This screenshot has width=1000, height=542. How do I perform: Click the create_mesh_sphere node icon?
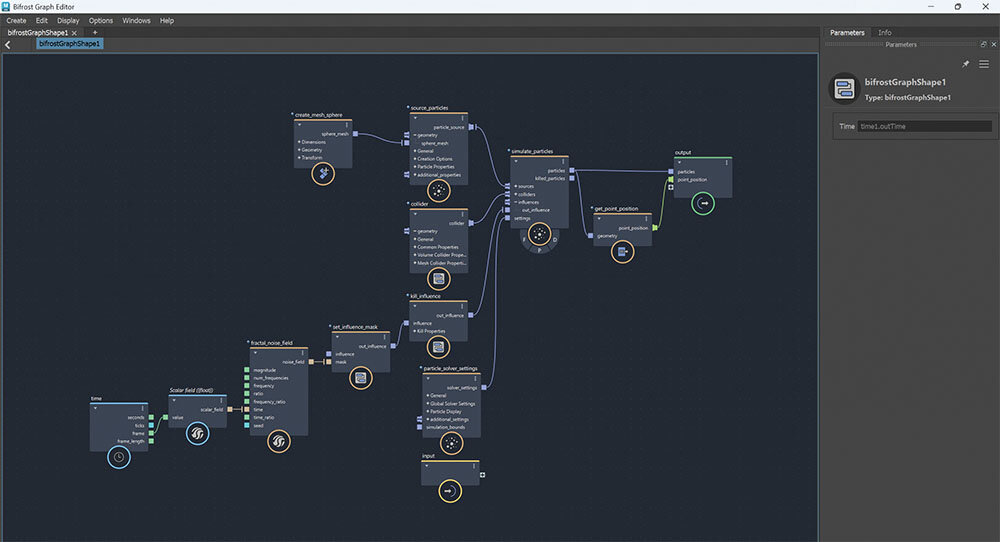tap(323, 173)
